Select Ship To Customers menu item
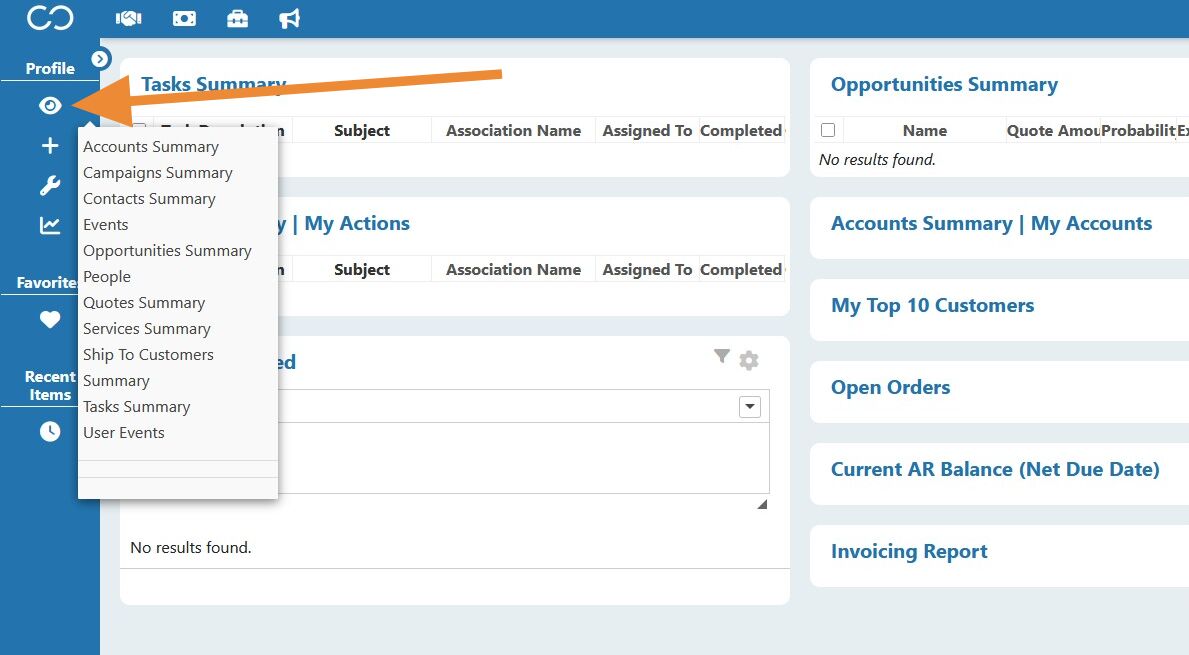 point(149,355)
